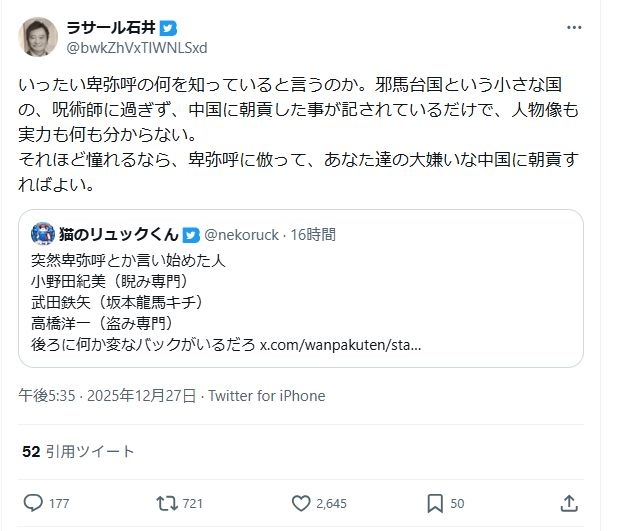Screen dimensions: 618x531
Task: Open ラサール石井's profile photo
Action: coord(38,37)
